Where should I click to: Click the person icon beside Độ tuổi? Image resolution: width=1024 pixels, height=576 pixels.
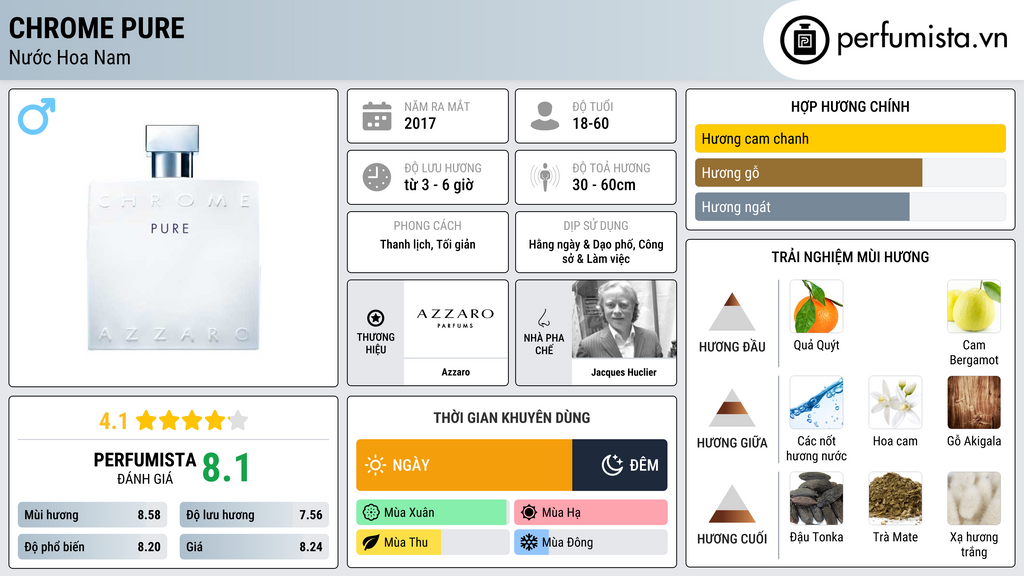tap(545, 116)
